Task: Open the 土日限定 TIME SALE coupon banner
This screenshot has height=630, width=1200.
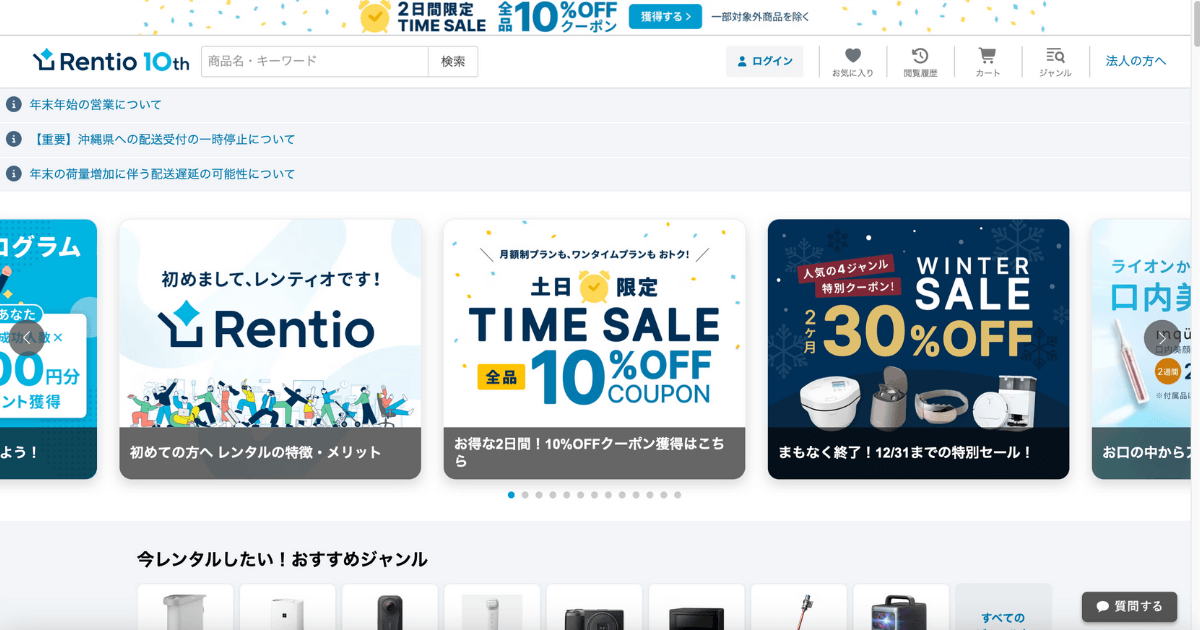Action: (x=594, y=349)
